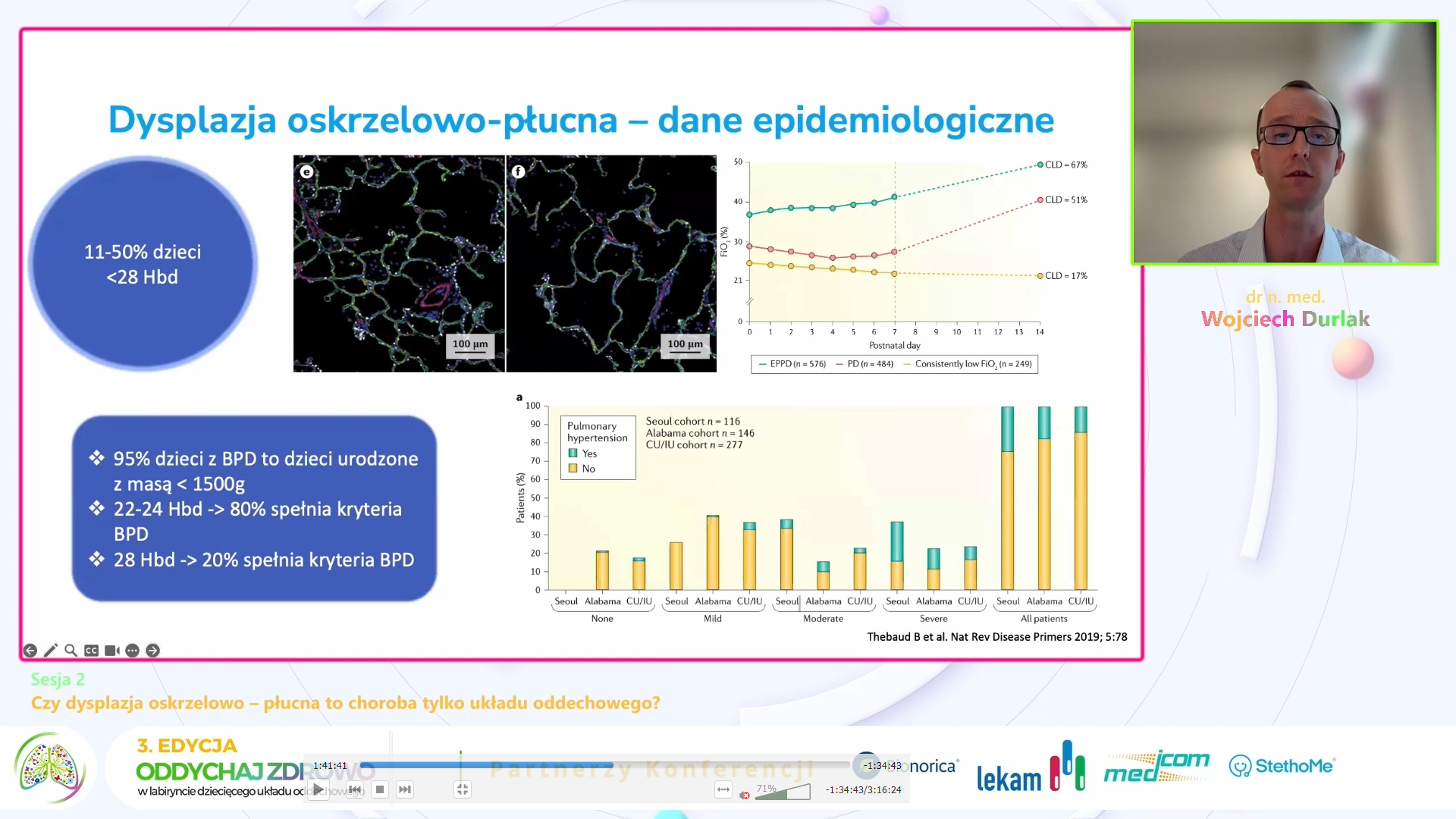
Task: Click the name Wojciech Durlak
Action: pyautogui.click(x=1285, y=319)
